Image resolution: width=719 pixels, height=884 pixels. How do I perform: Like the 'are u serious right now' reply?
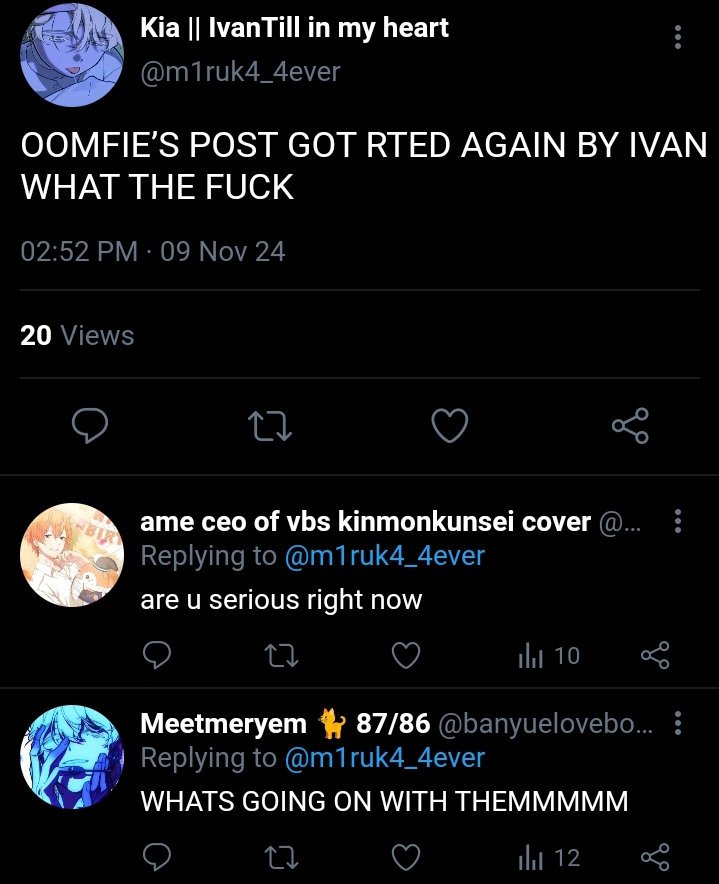click(406, 655)
